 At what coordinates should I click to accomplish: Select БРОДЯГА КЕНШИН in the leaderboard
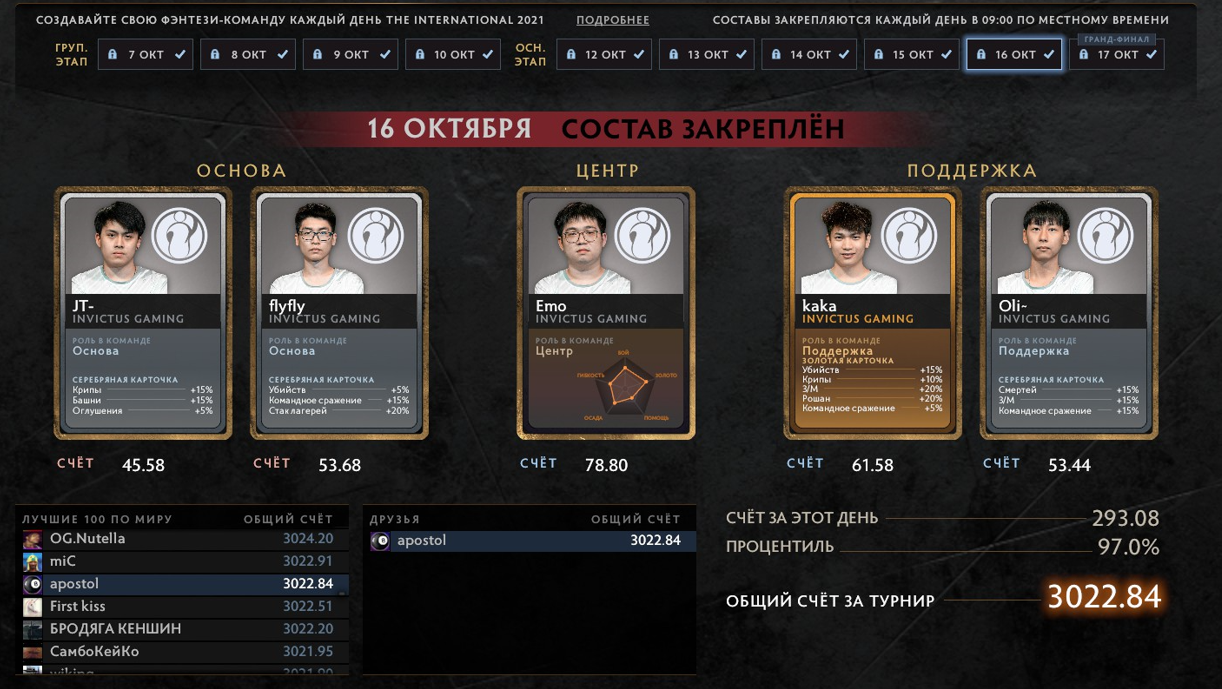click(x=185, y=629)
